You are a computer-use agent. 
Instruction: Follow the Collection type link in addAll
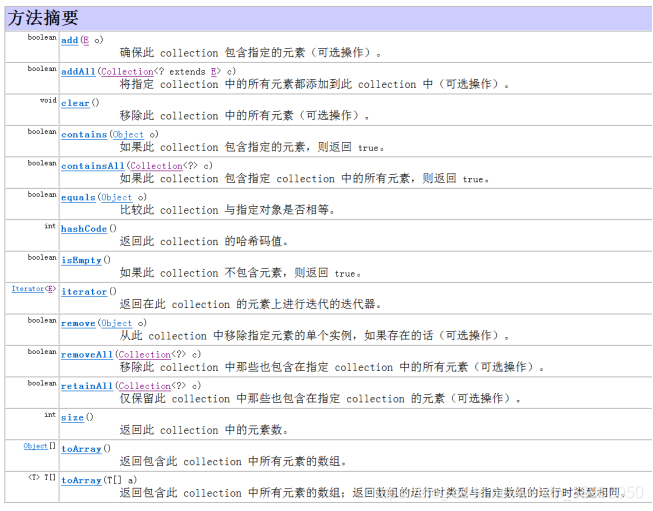[127, 72]
